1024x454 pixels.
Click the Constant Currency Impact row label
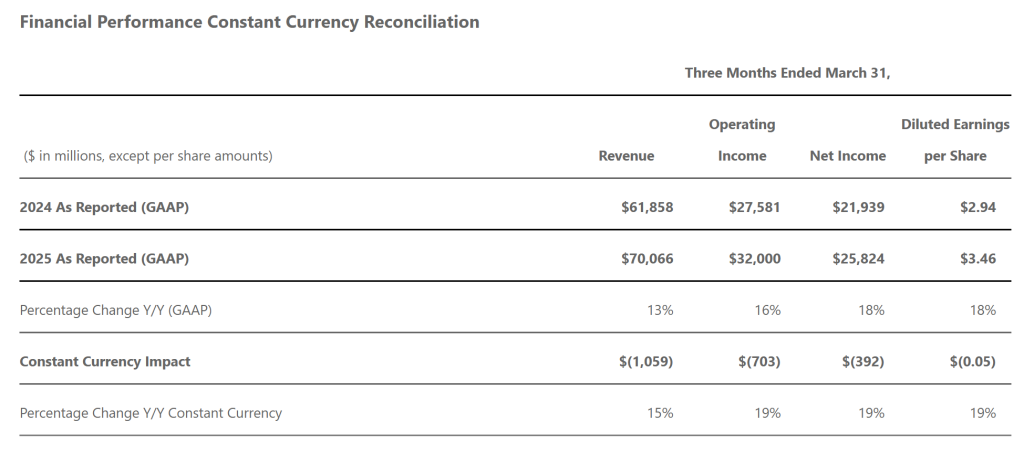[x=105, y=361]
